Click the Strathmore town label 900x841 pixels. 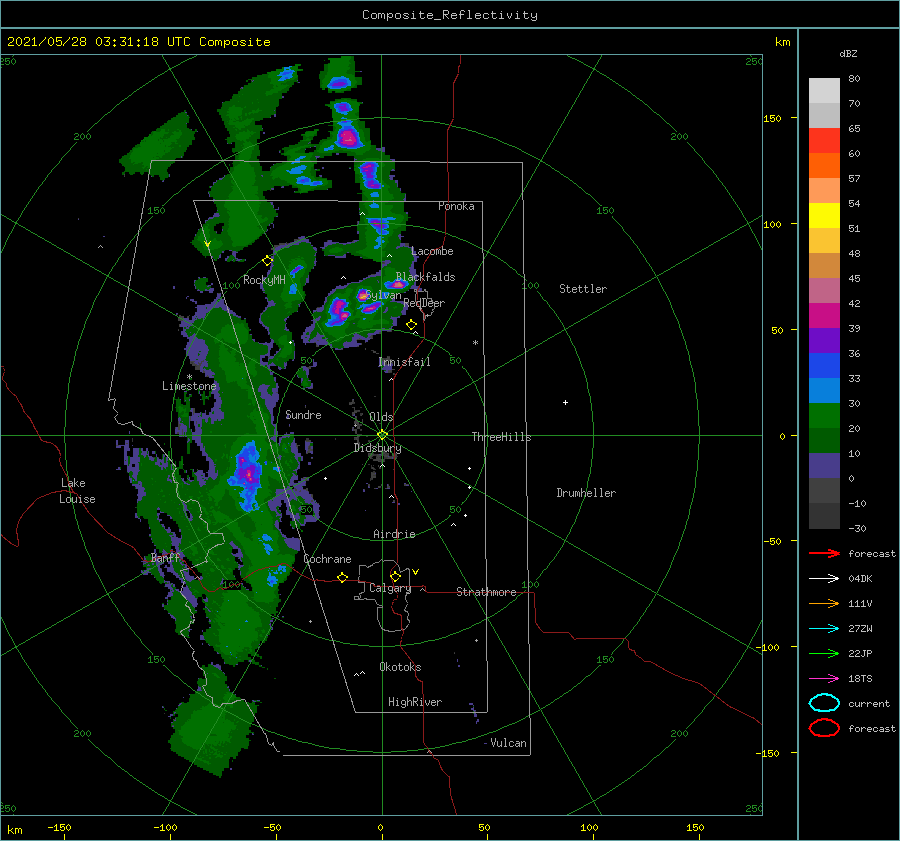tap(486, 592)
